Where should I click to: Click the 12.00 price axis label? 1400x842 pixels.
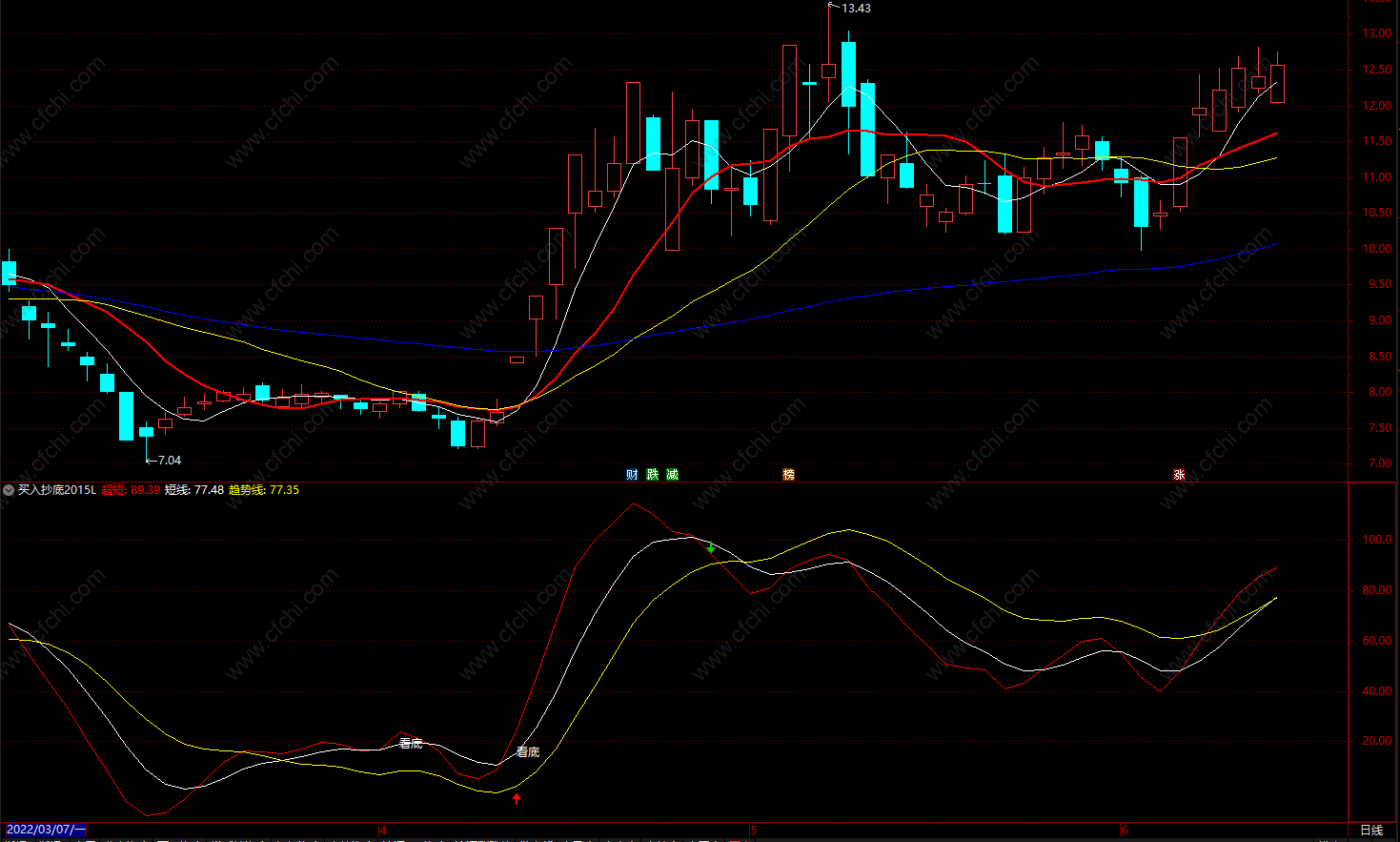pos(1376,106)
